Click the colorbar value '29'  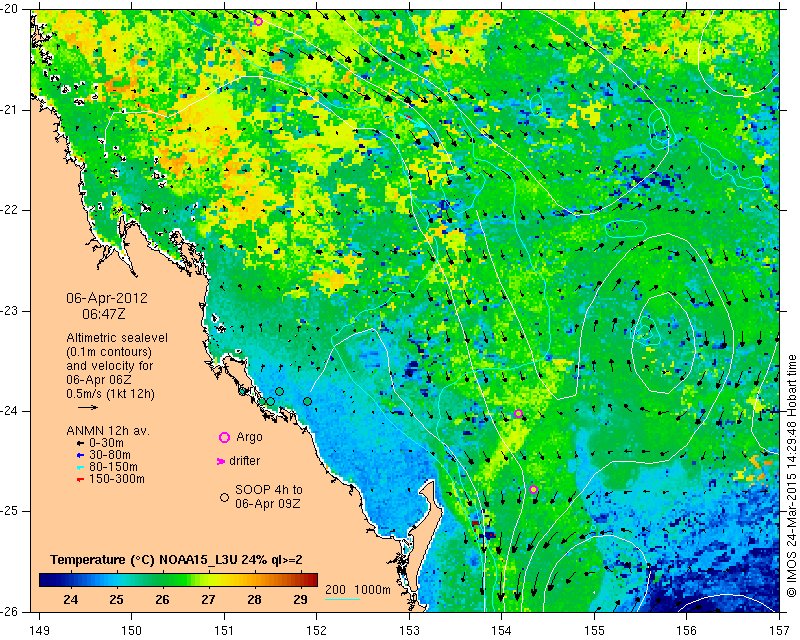point(300,600)
